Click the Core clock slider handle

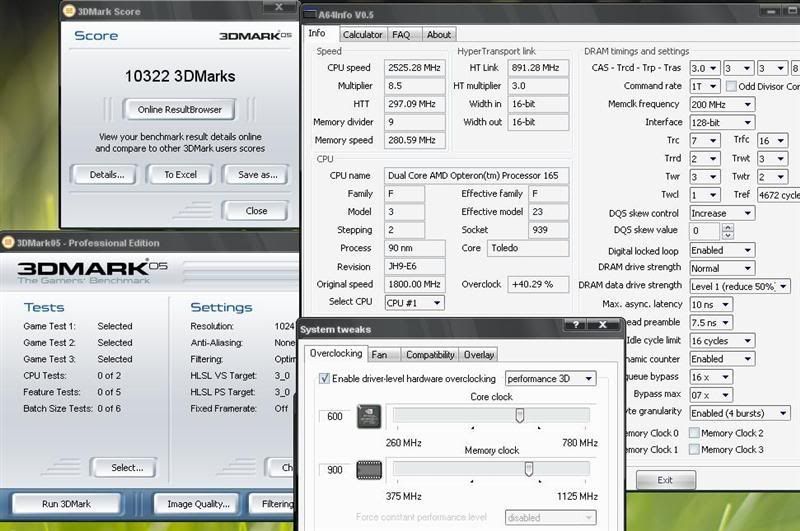point(519,415)
